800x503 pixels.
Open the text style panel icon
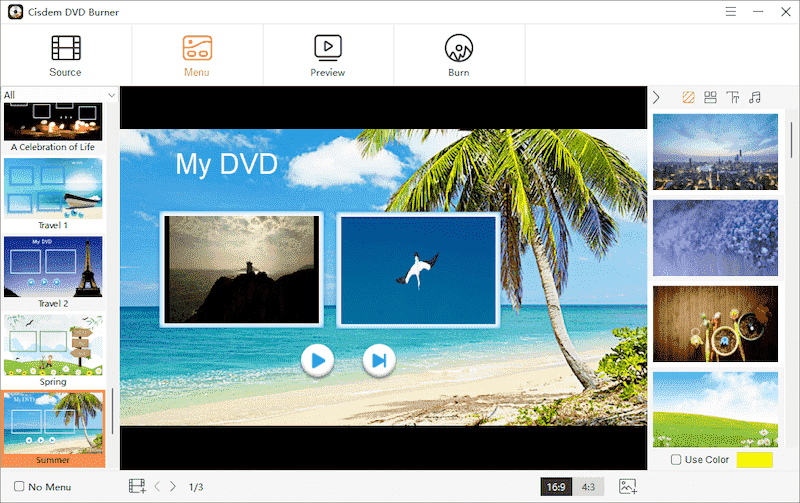click(733, 97)
